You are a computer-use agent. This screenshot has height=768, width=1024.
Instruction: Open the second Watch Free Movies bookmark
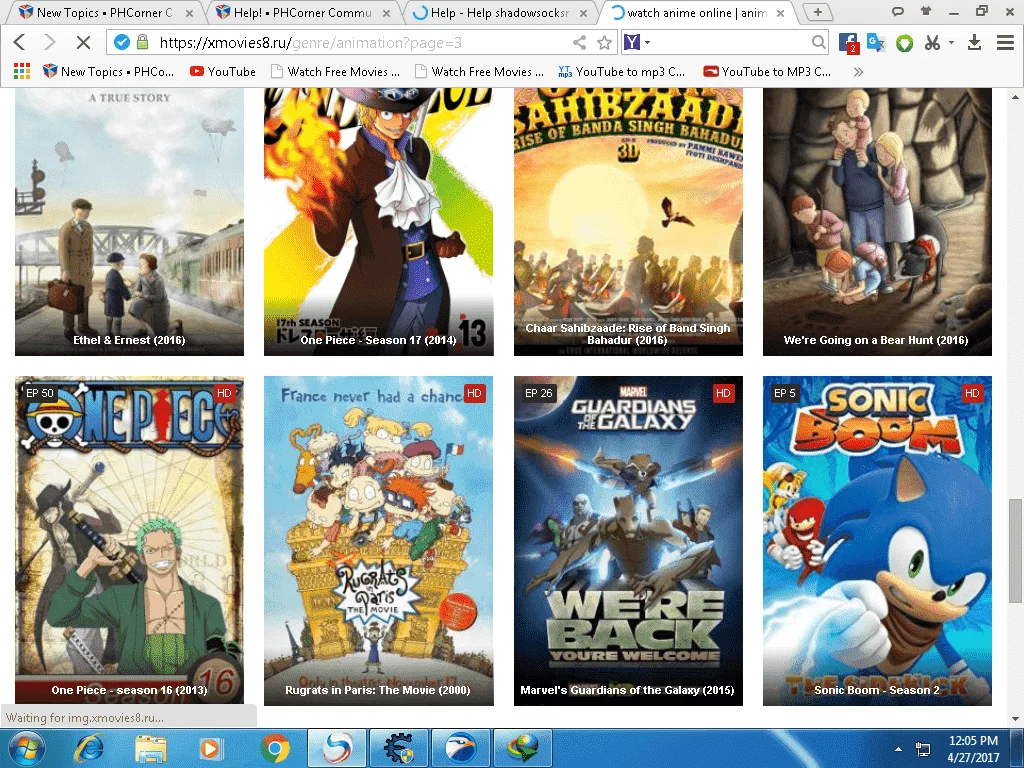(479, 71)
